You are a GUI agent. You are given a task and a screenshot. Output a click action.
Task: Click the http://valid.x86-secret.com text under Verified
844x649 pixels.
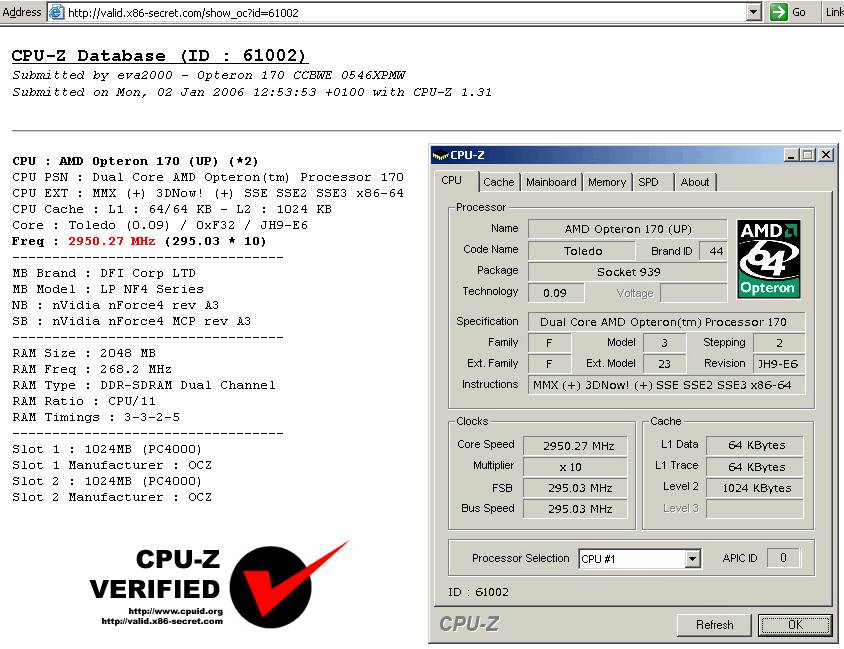(162, 621)
